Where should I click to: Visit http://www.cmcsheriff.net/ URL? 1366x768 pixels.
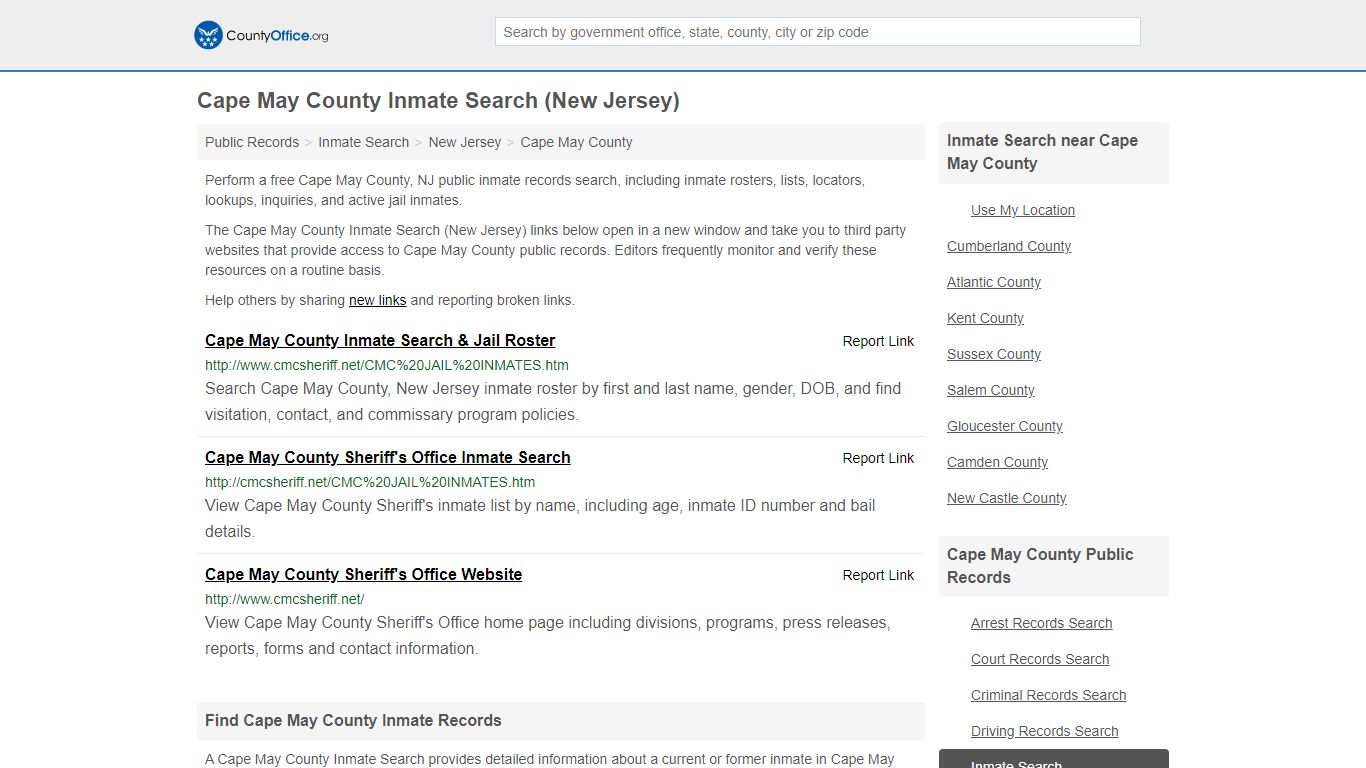[x=284, y=599]
